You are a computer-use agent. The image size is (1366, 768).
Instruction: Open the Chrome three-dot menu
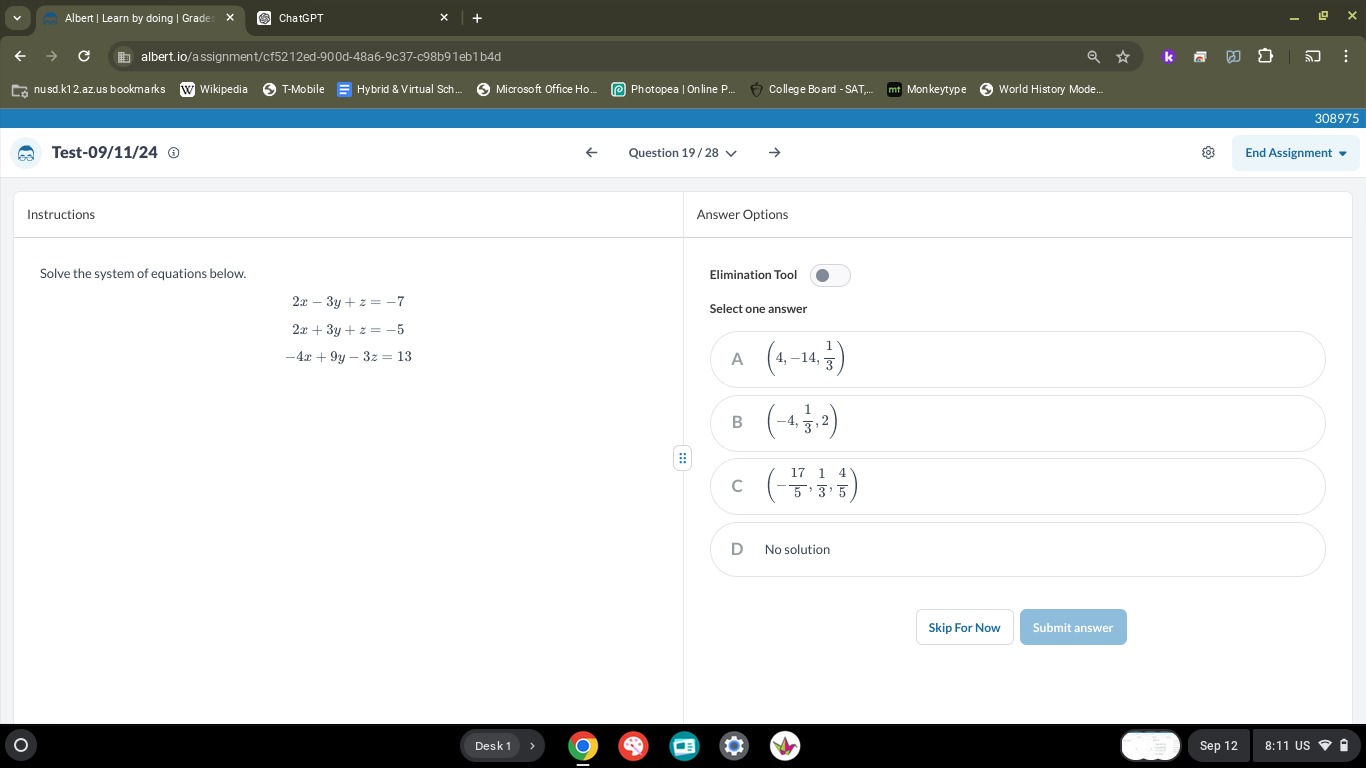click(1346, 57)
